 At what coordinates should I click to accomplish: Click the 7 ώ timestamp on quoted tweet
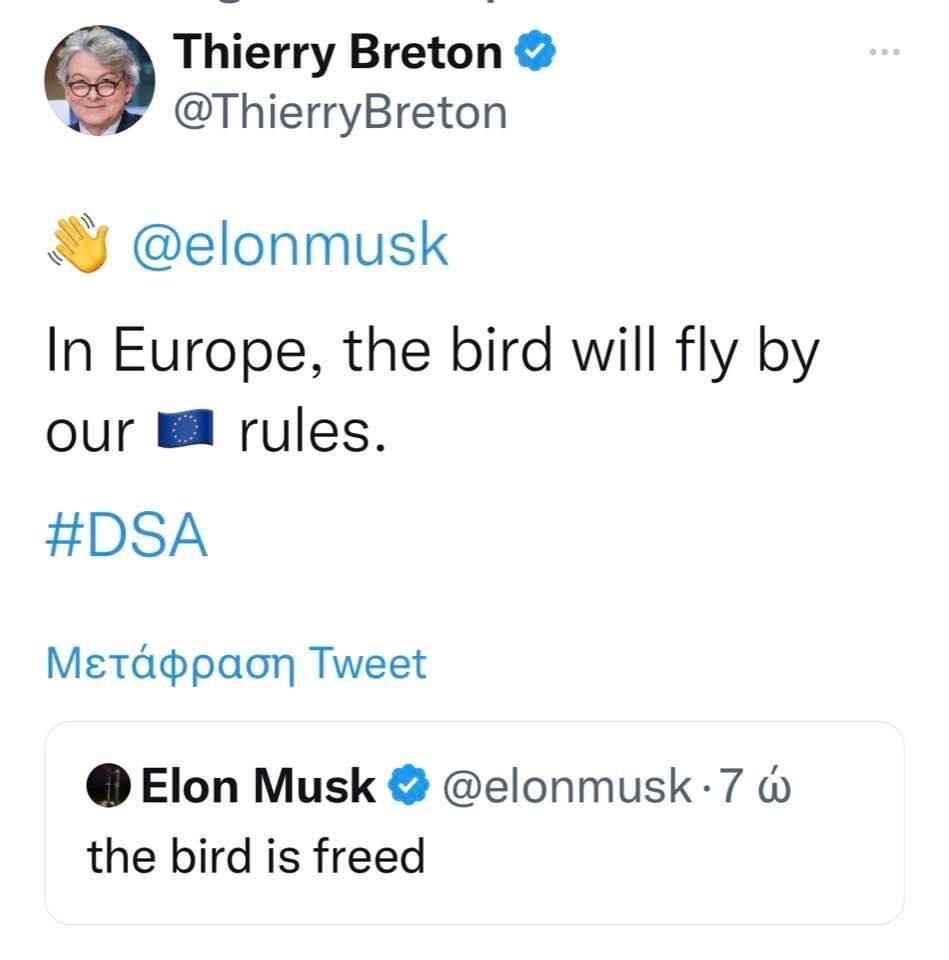click(754, 786)
